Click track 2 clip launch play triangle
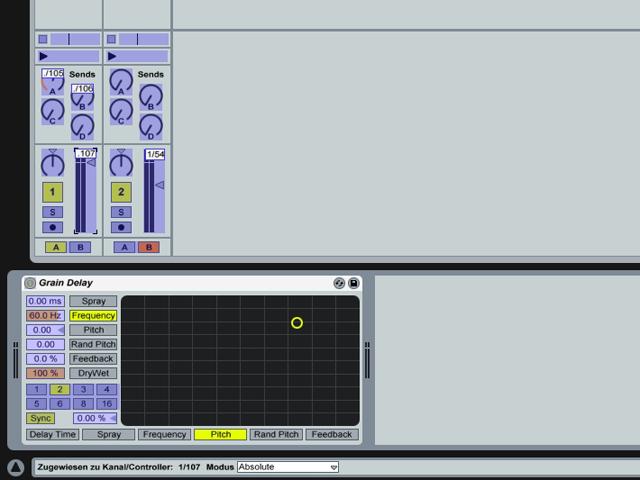 click(112, 56)
